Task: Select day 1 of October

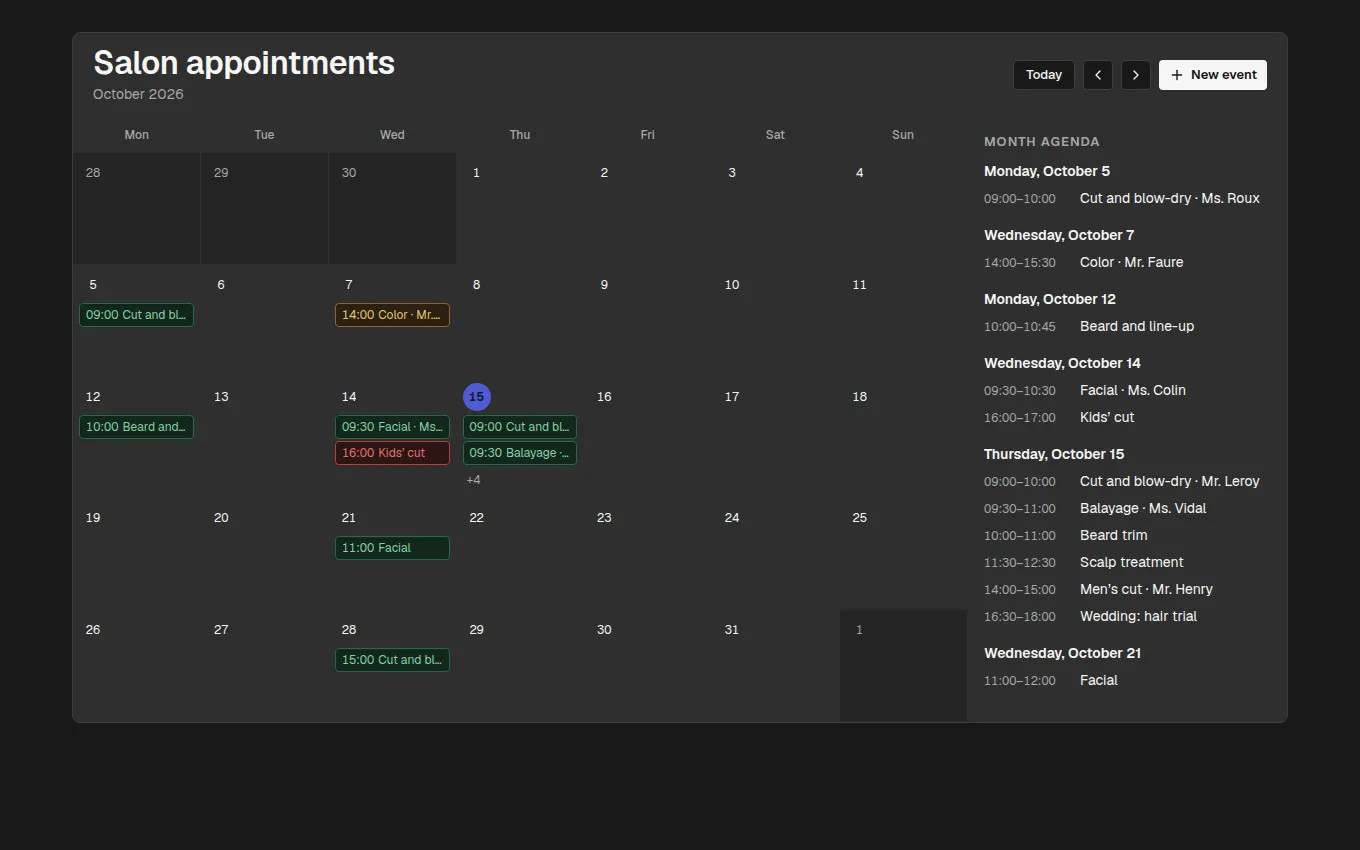Action: (x=477, y=173)
